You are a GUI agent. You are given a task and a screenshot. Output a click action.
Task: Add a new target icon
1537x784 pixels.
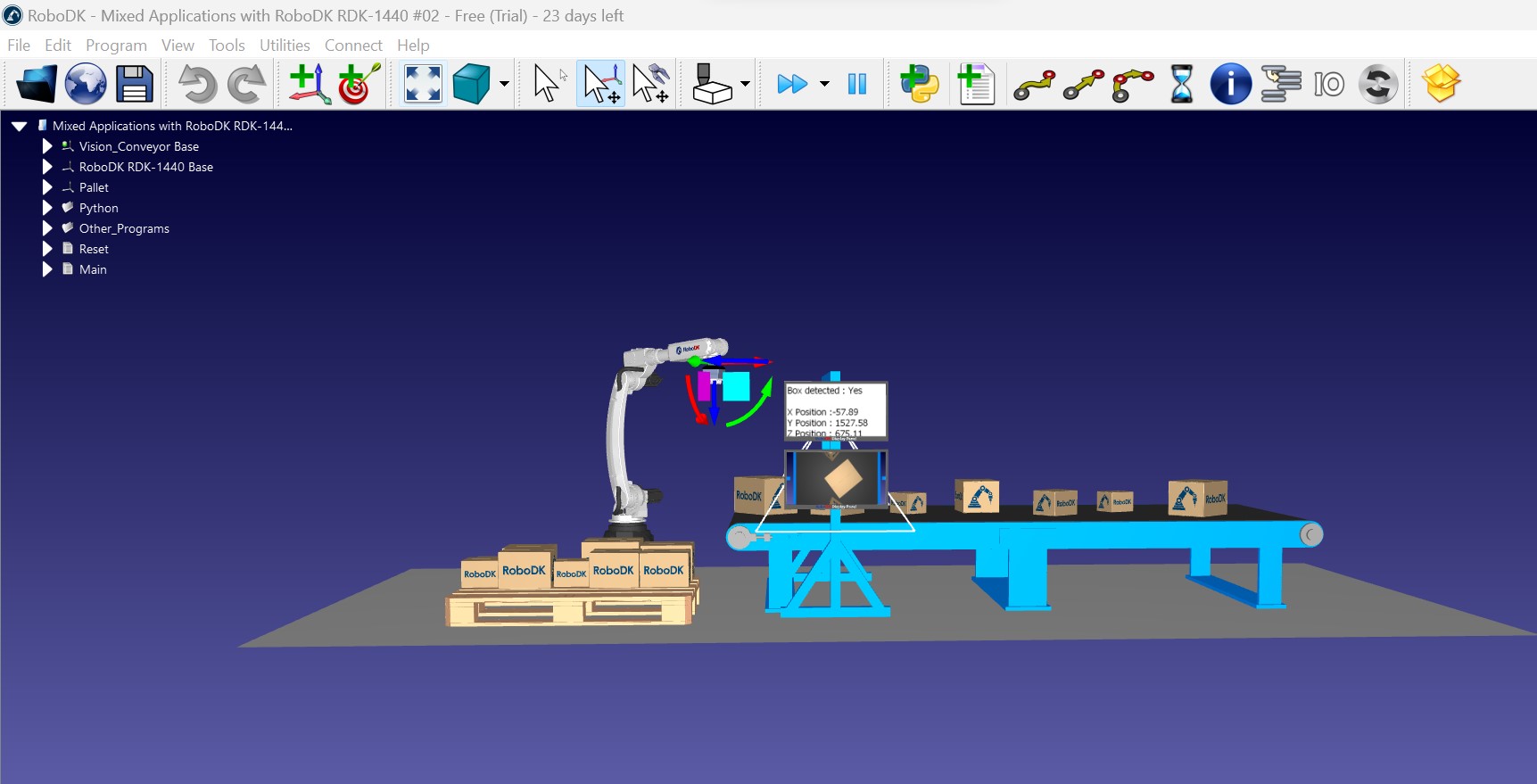359,85
